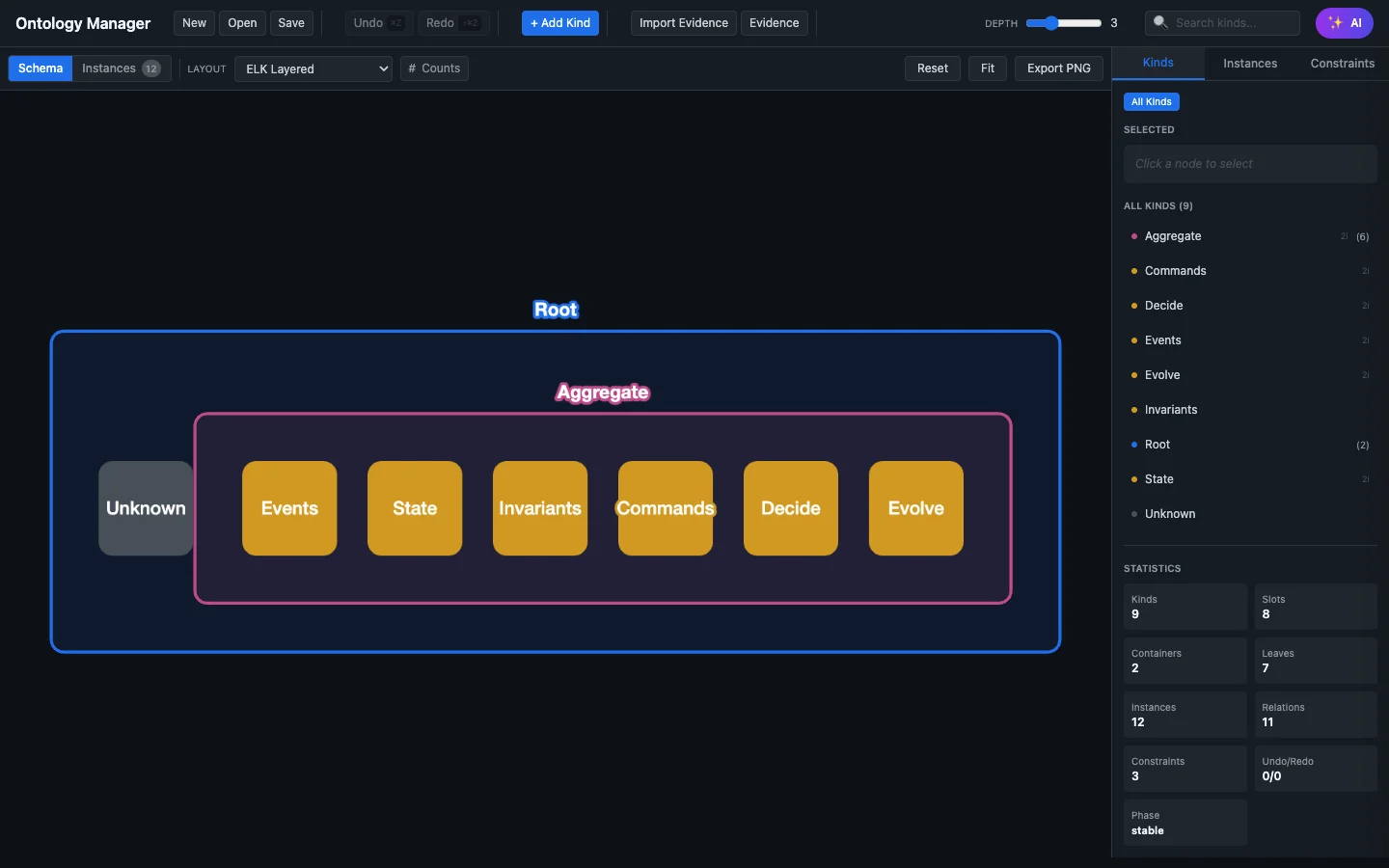Open the AI assistant panel
The width and height of the screenshot is (1389, 868).
[1345, 23]
